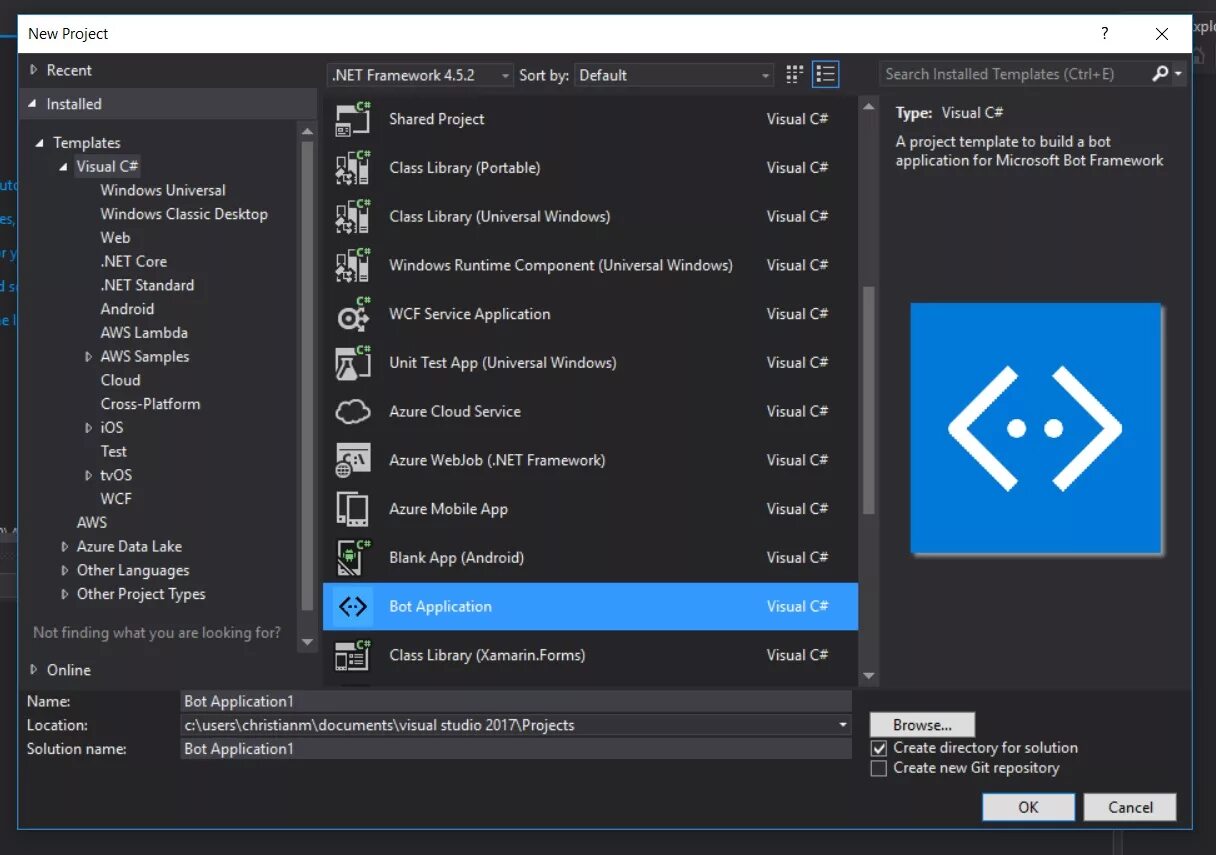Switch to medium list view
1216x855 pixels.
coord(825,74)
